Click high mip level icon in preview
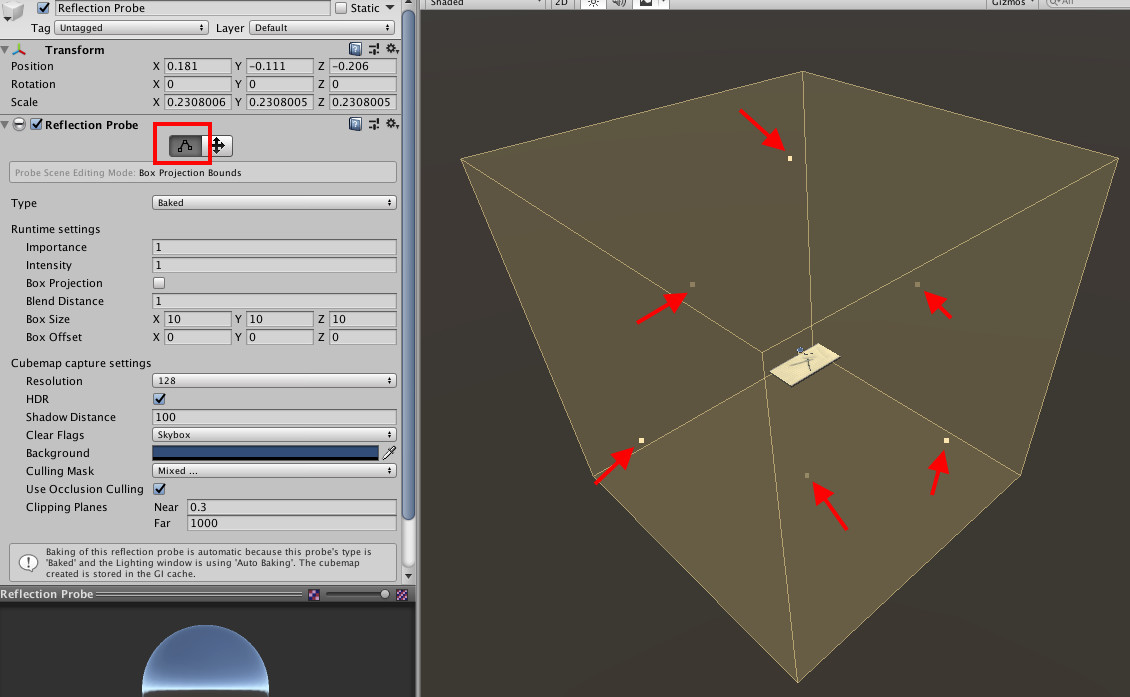The image size is (1130, 697). coord(402,595)
